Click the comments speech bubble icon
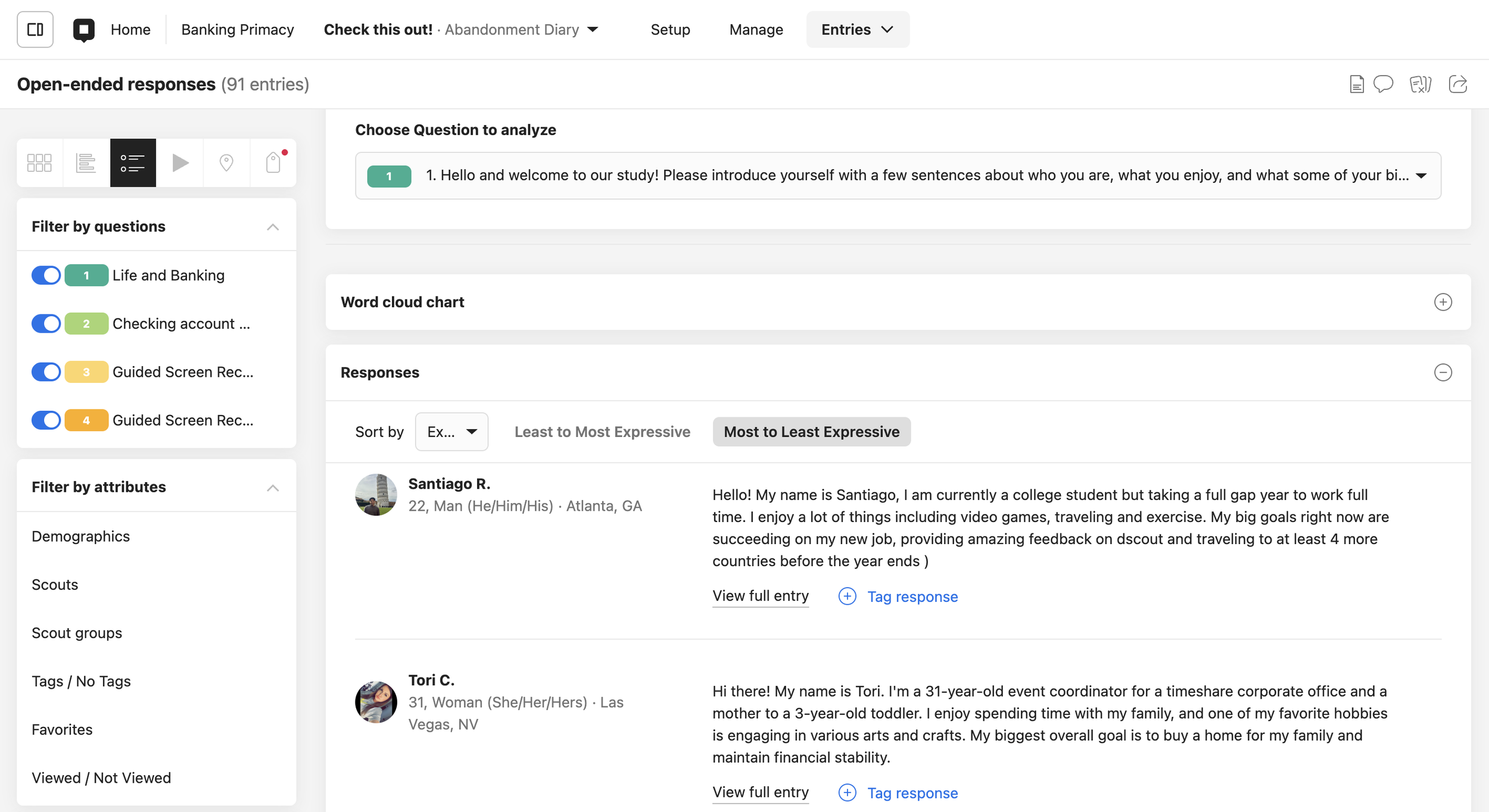The height and width of the screenshot is (812, 1489). point(1383,85)
